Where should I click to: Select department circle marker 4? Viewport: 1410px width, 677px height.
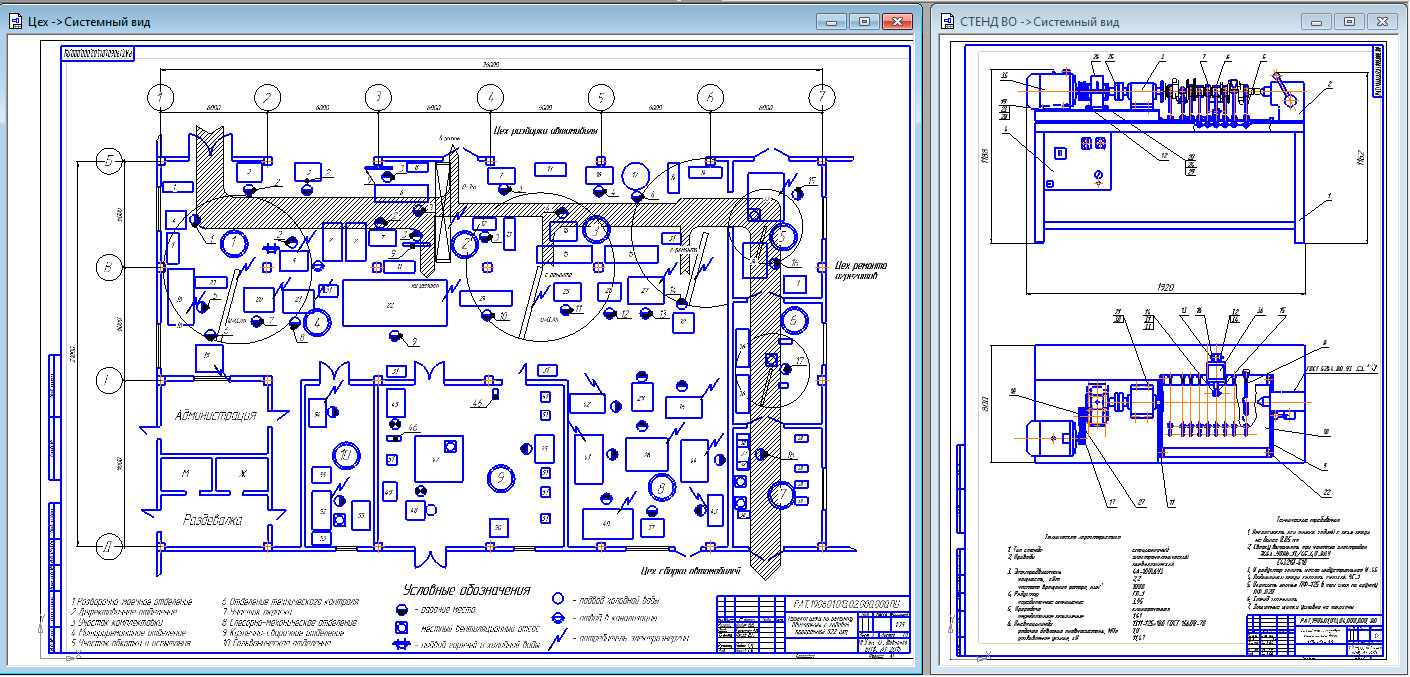(318, 322)
